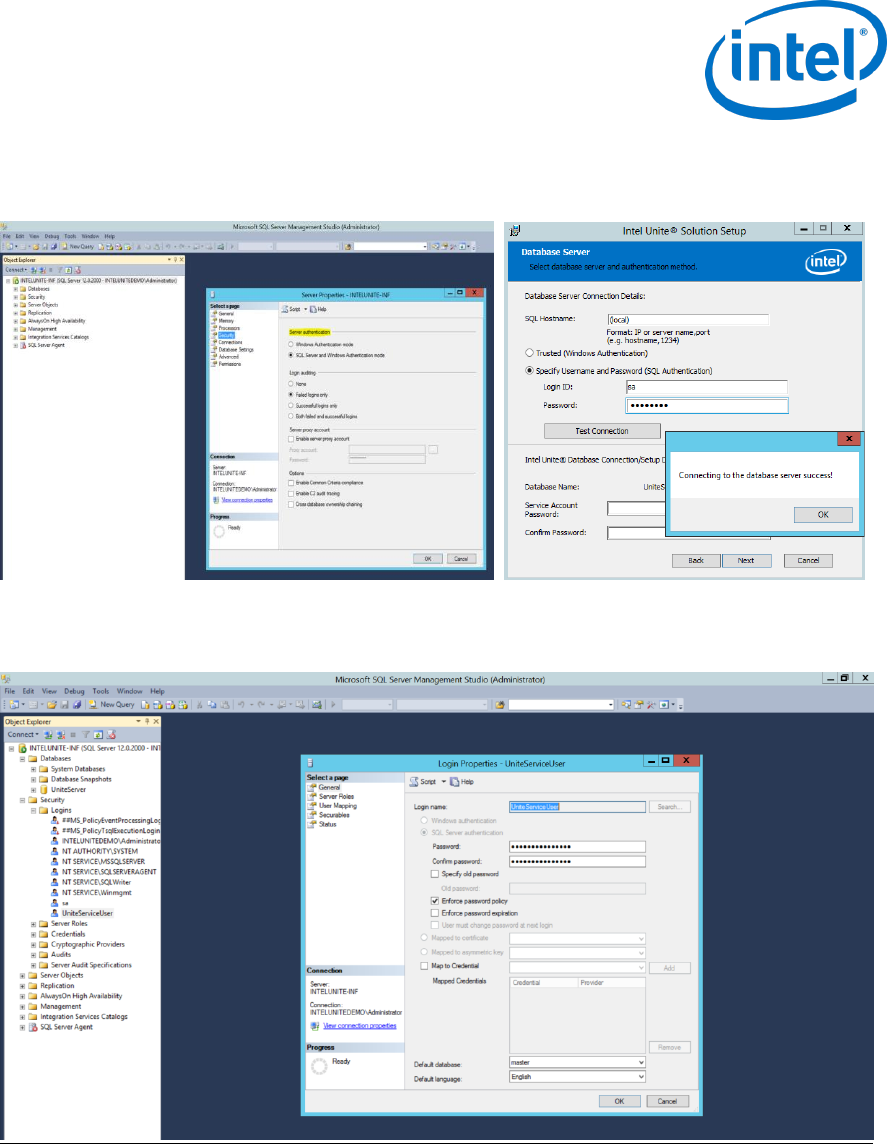Click New Query in the lower SSMS toolbar

click(x=112, y=705)
